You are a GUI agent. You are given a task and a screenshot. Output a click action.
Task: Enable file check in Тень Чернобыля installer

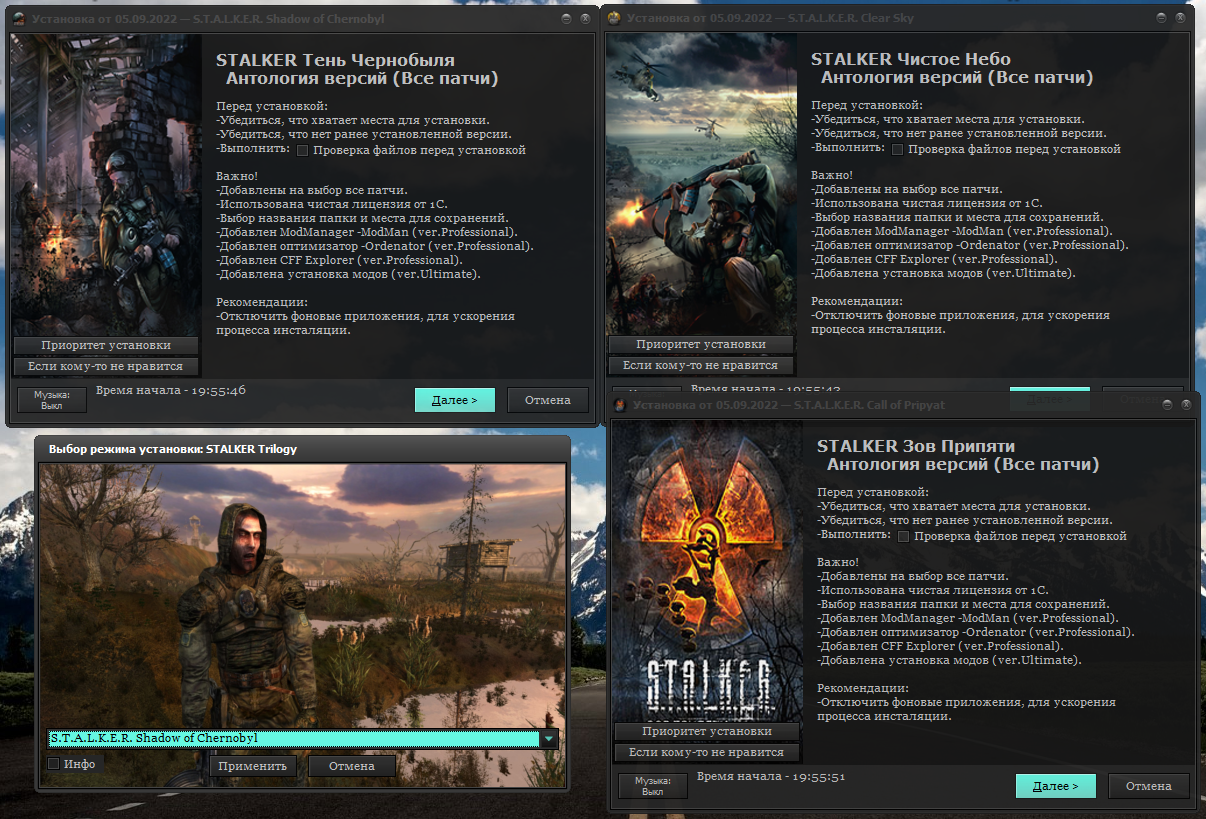(302, 150)
